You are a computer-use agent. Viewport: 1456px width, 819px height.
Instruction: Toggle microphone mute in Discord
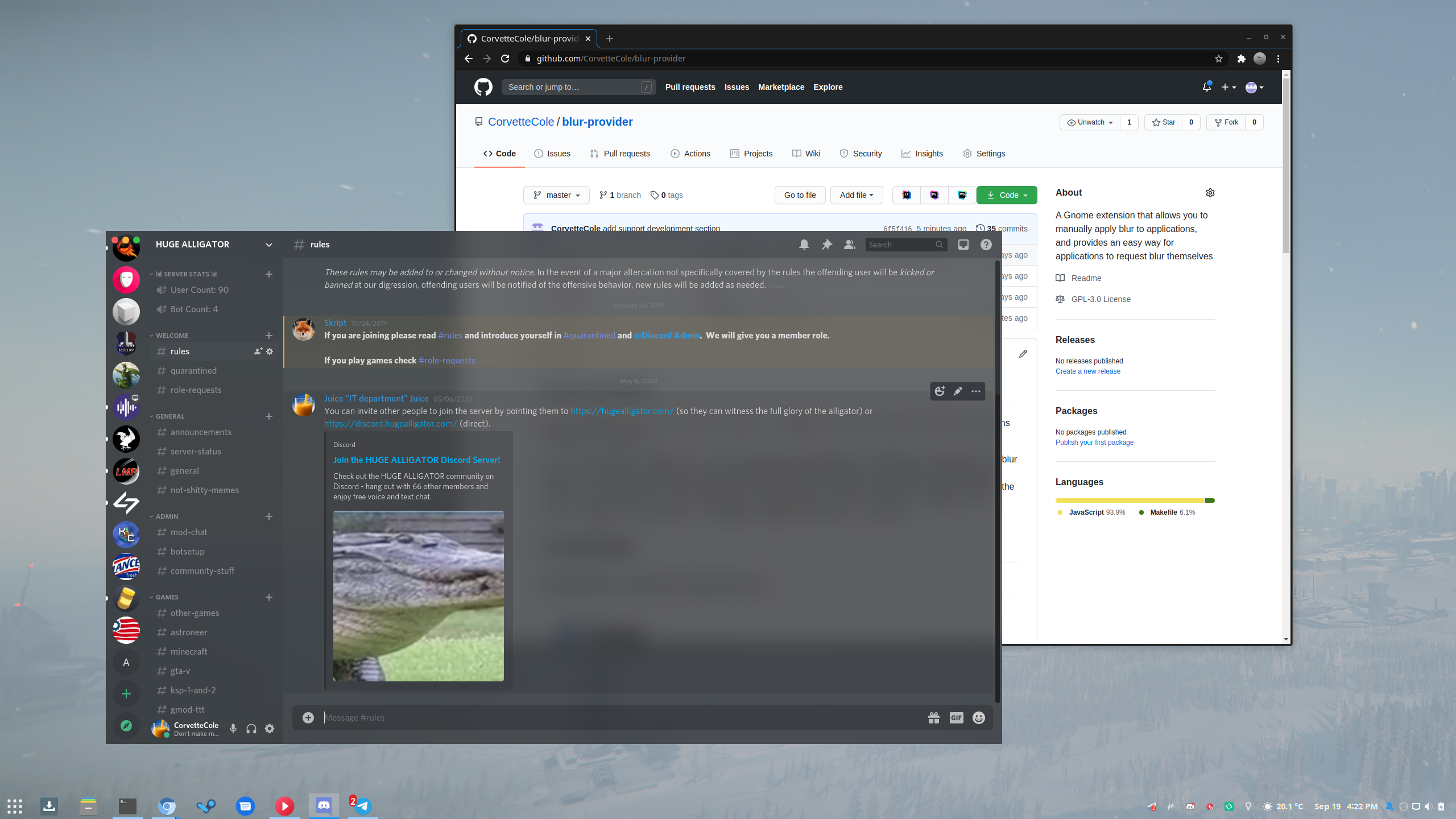pos(233,729)
